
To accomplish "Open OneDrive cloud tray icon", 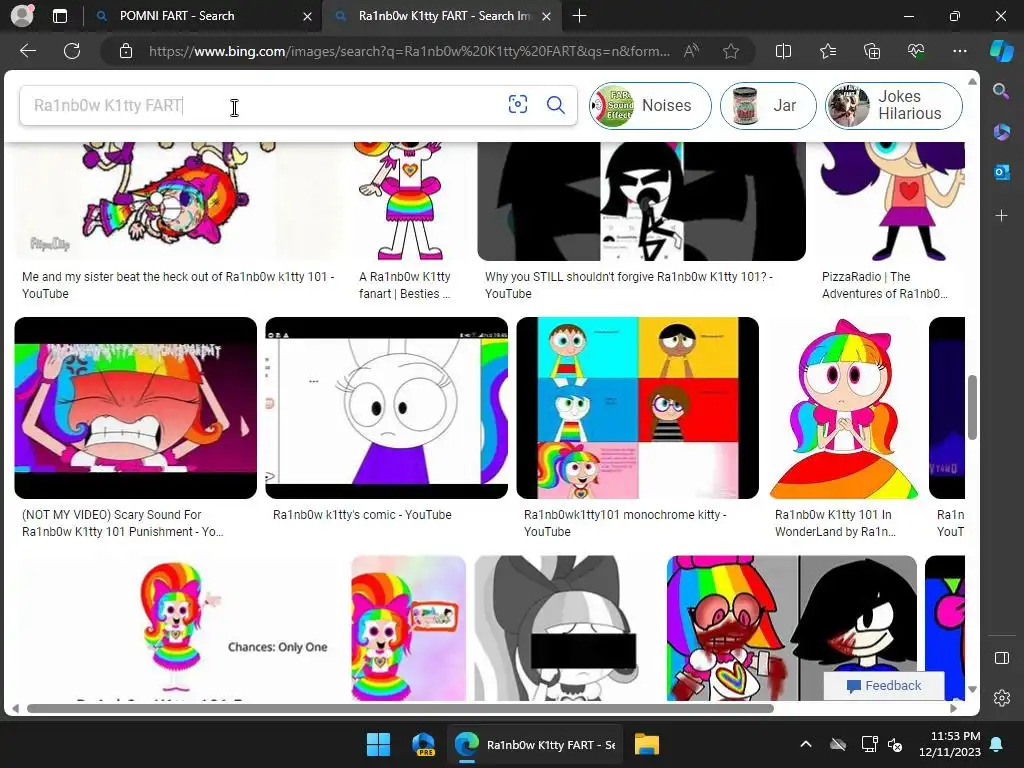I will coord(838,744).
